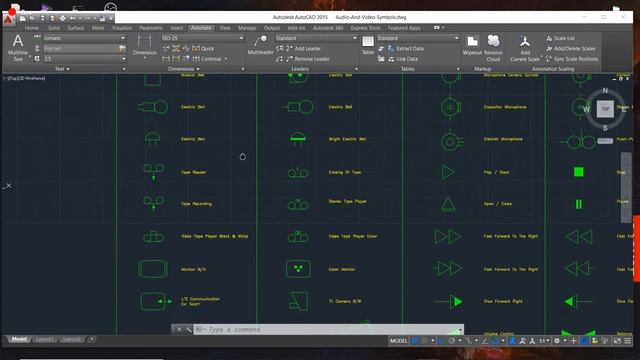Click Add Leader button
Viewport: 640px width, 360px height.
304,48
